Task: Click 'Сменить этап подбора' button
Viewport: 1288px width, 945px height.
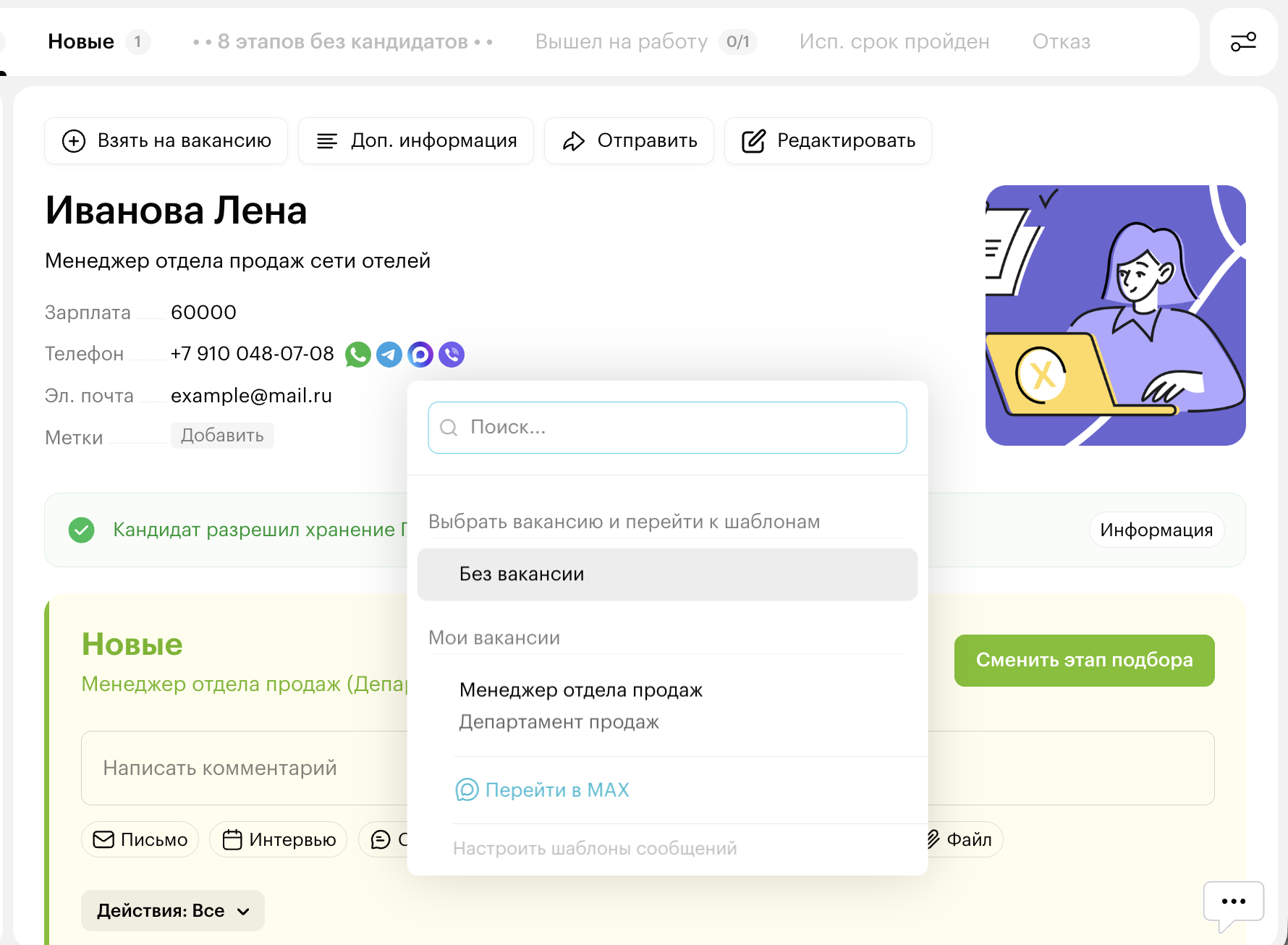Action: click(1084, 660)
